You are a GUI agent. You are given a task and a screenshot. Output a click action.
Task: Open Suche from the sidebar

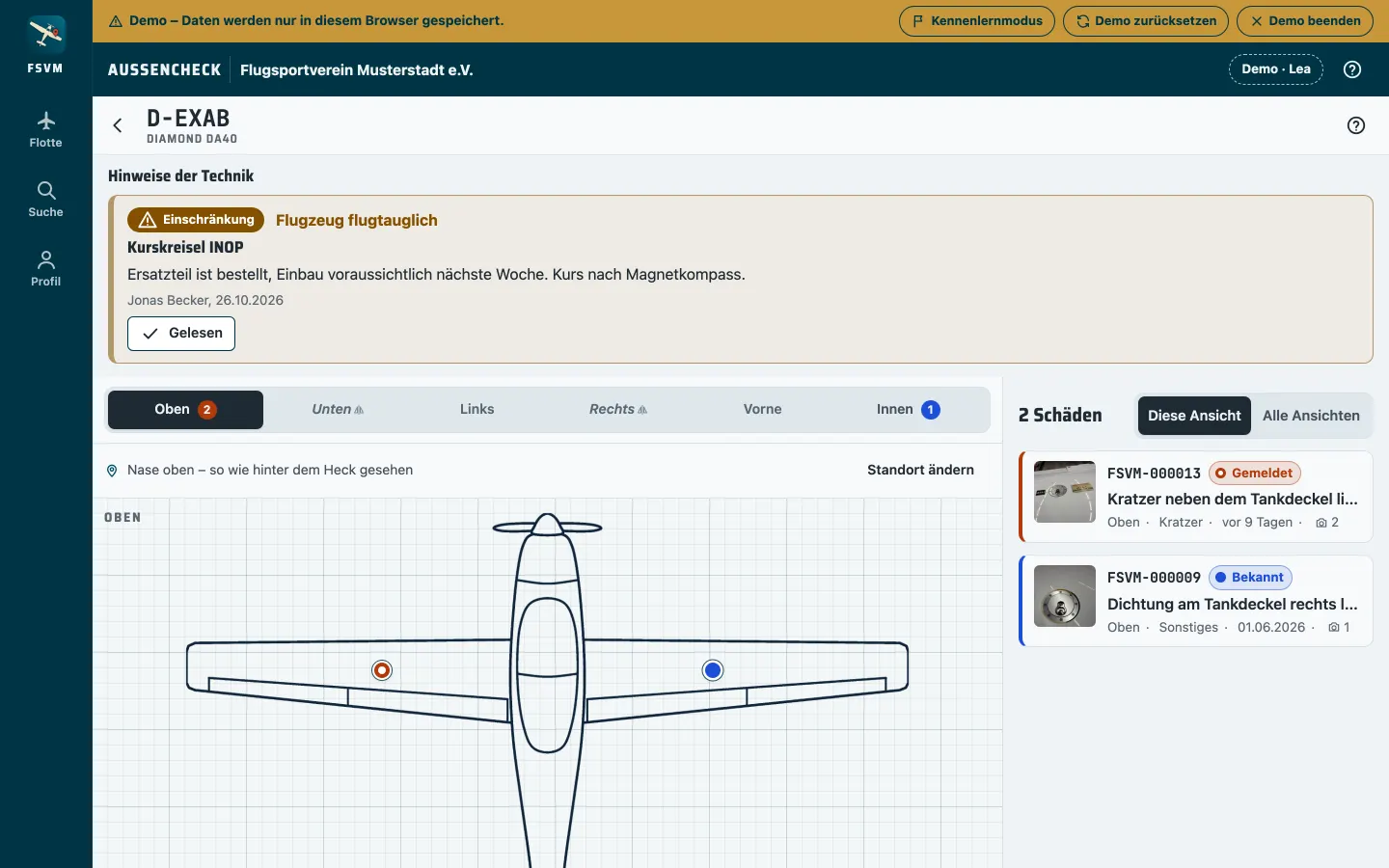click(45, 200)
